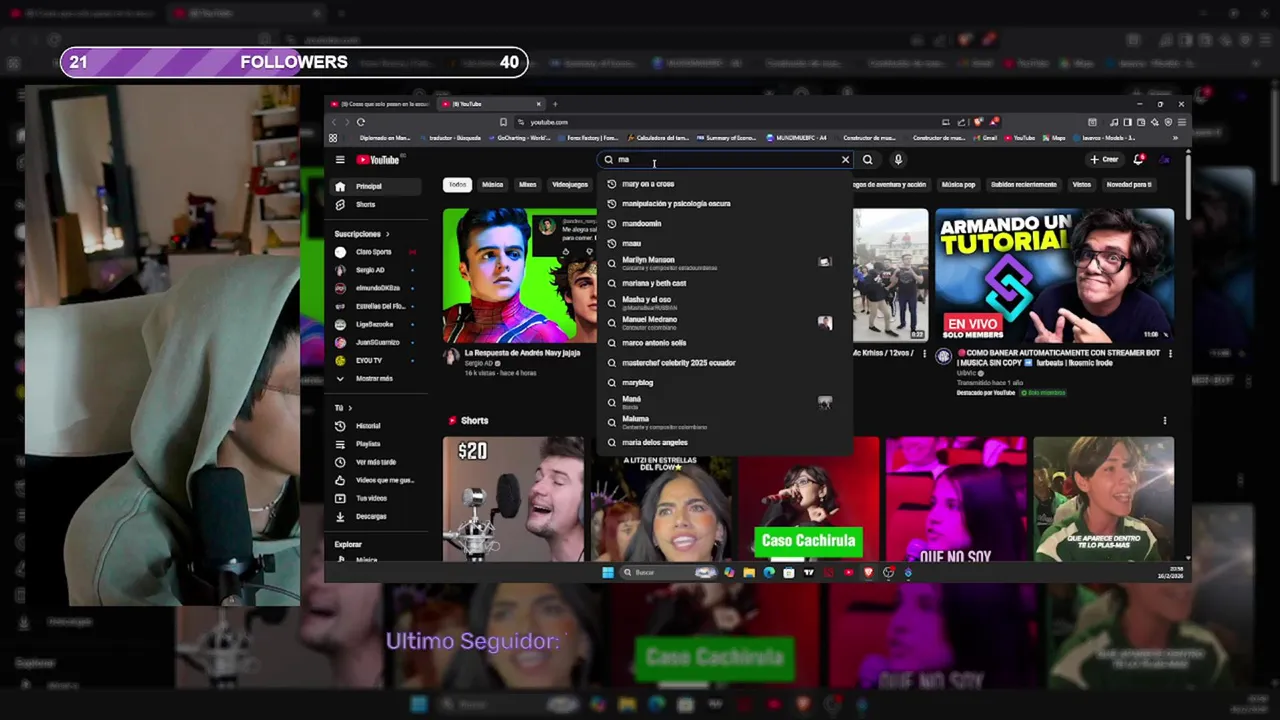Screen dimensions: 1280x720
Task: Go to the YouTube logo home link
Action: click(x=378, y=160)
